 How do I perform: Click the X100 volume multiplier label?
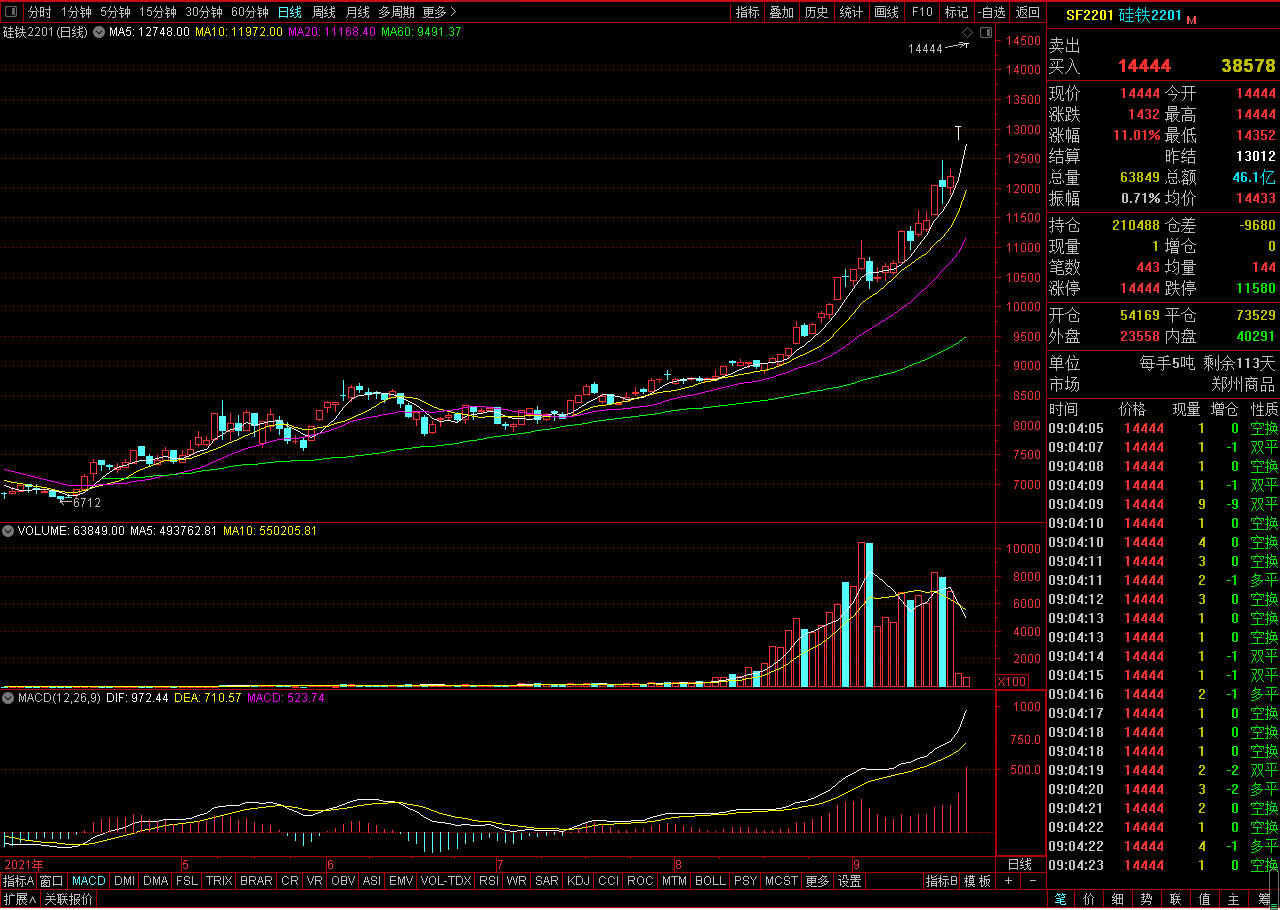pos(1012,682)
